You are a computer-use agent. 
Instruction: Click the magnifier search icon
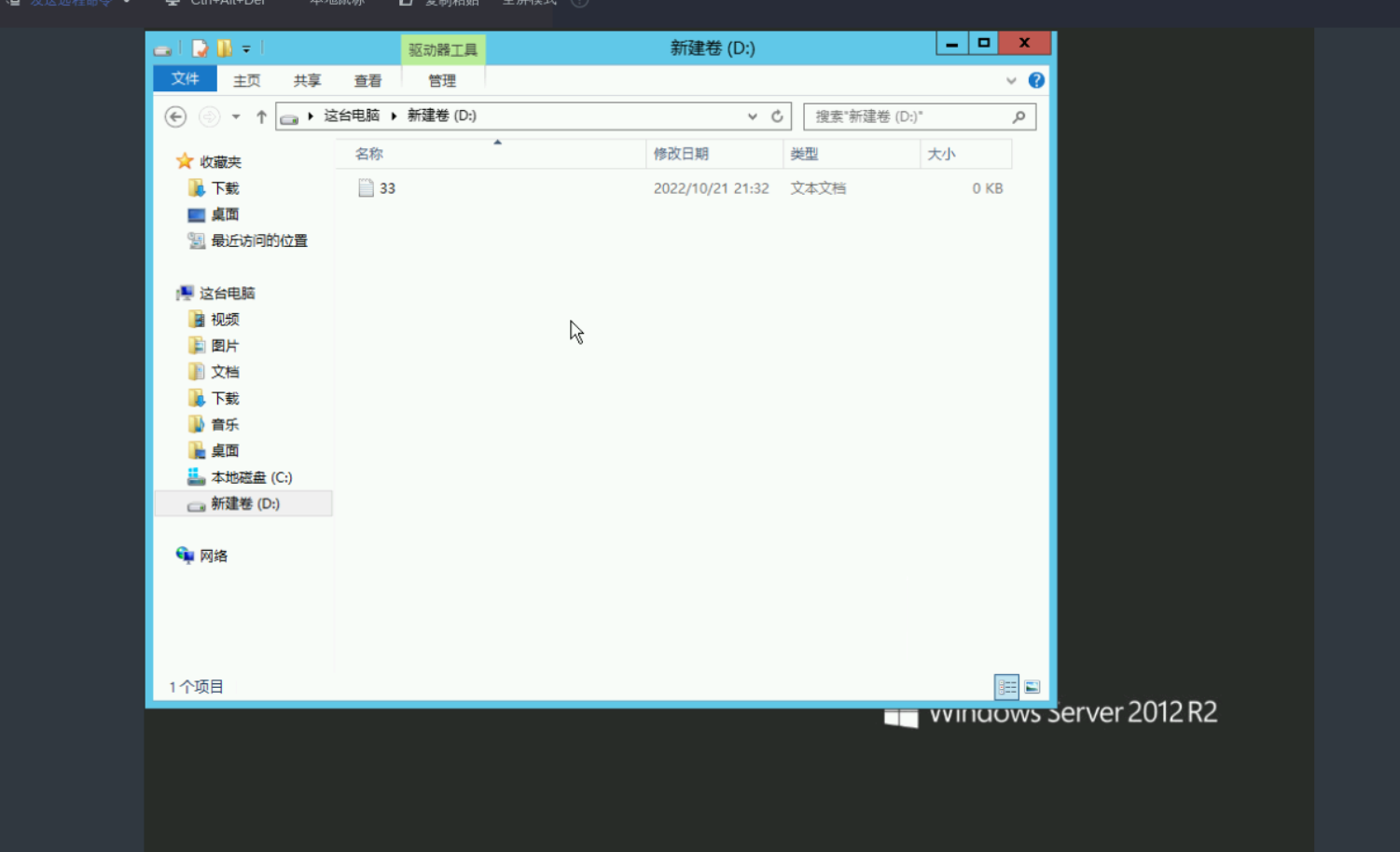pos(1019,117)
